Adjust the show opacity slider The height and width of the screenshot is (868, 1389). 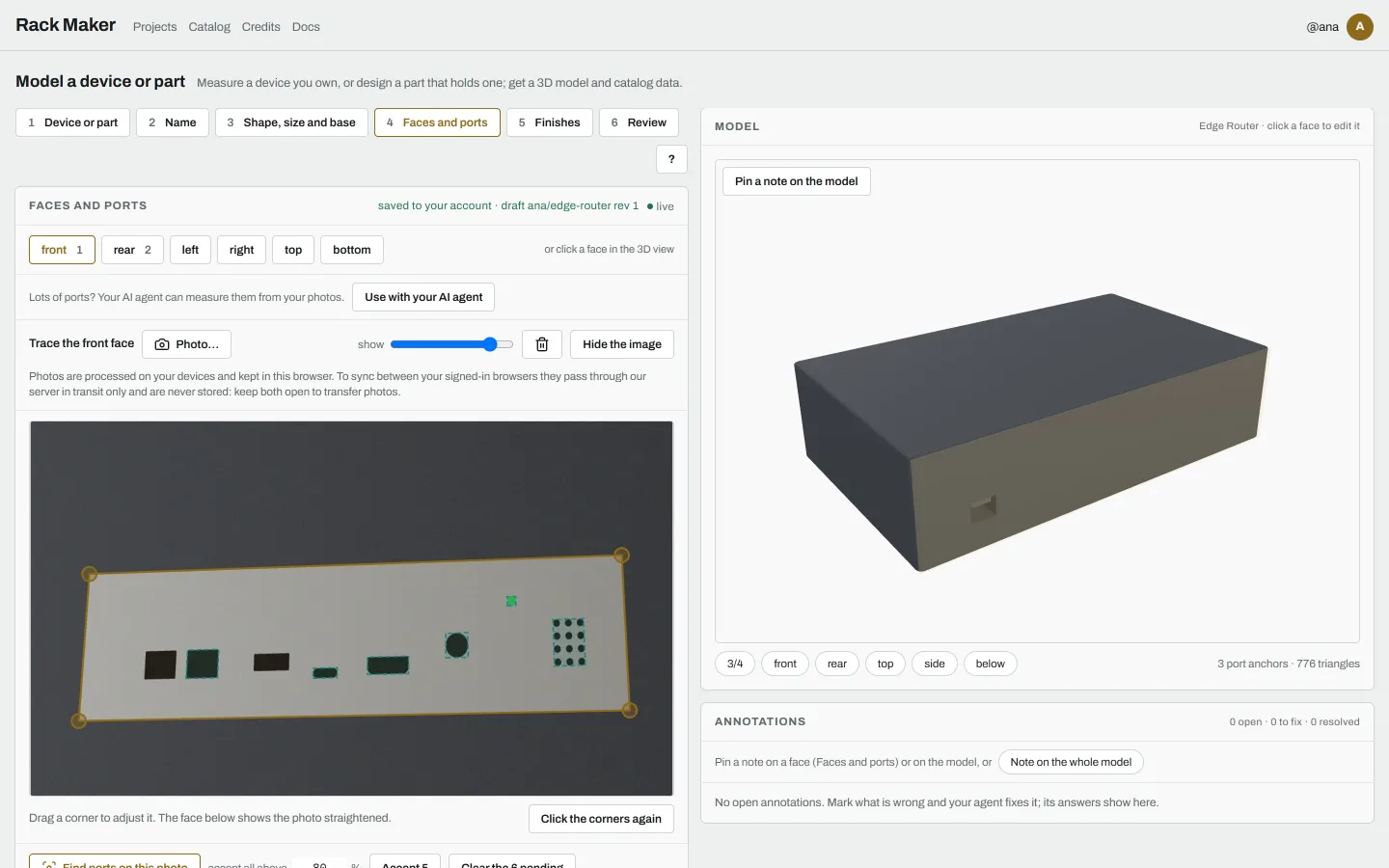(x=451, y=344)
